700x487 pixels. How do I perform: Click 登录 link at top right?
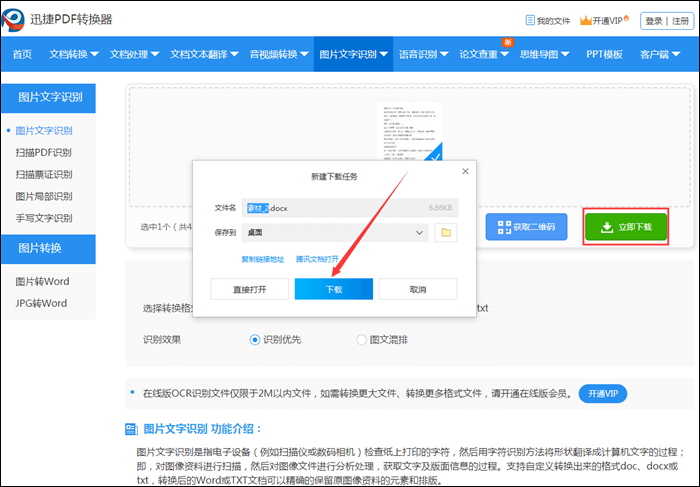[x=654, y=21]
